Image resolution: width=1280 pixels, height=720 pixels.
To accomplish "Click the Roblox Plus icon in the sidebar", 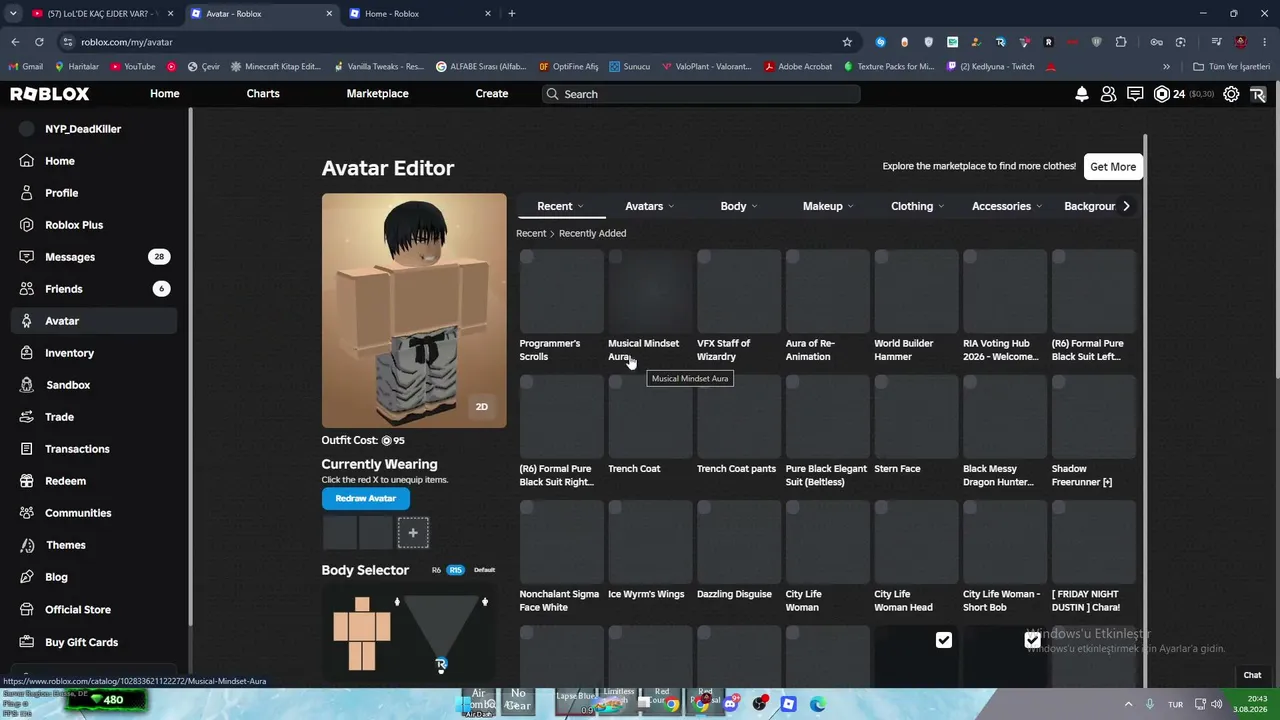I will (x=27, y=225).
